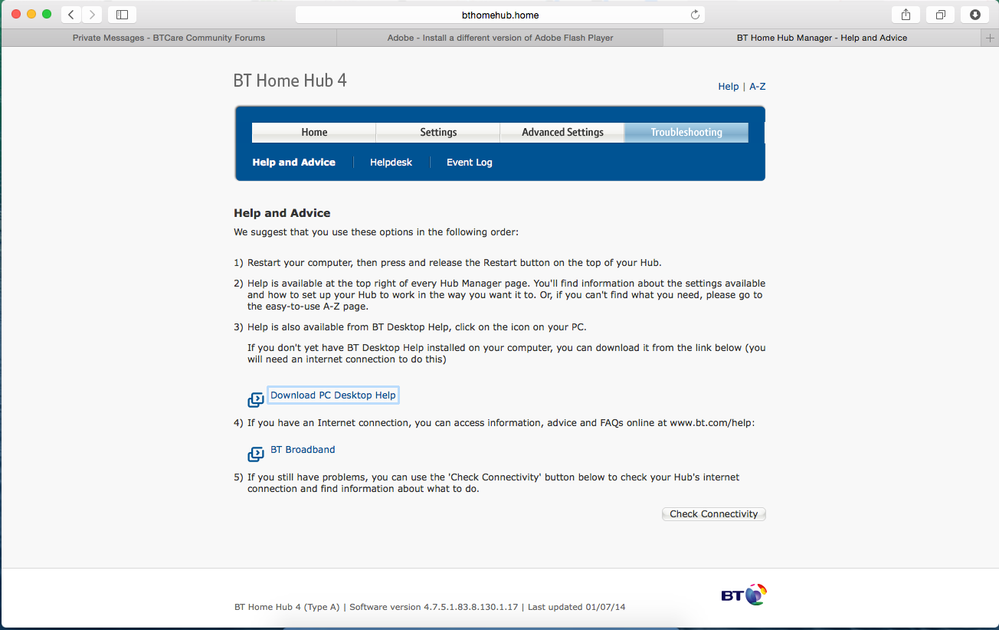Switch to Private Messages - BTCare Community Forums tab
This screenshot has width=999, height=630.
[x=169, y=38]
